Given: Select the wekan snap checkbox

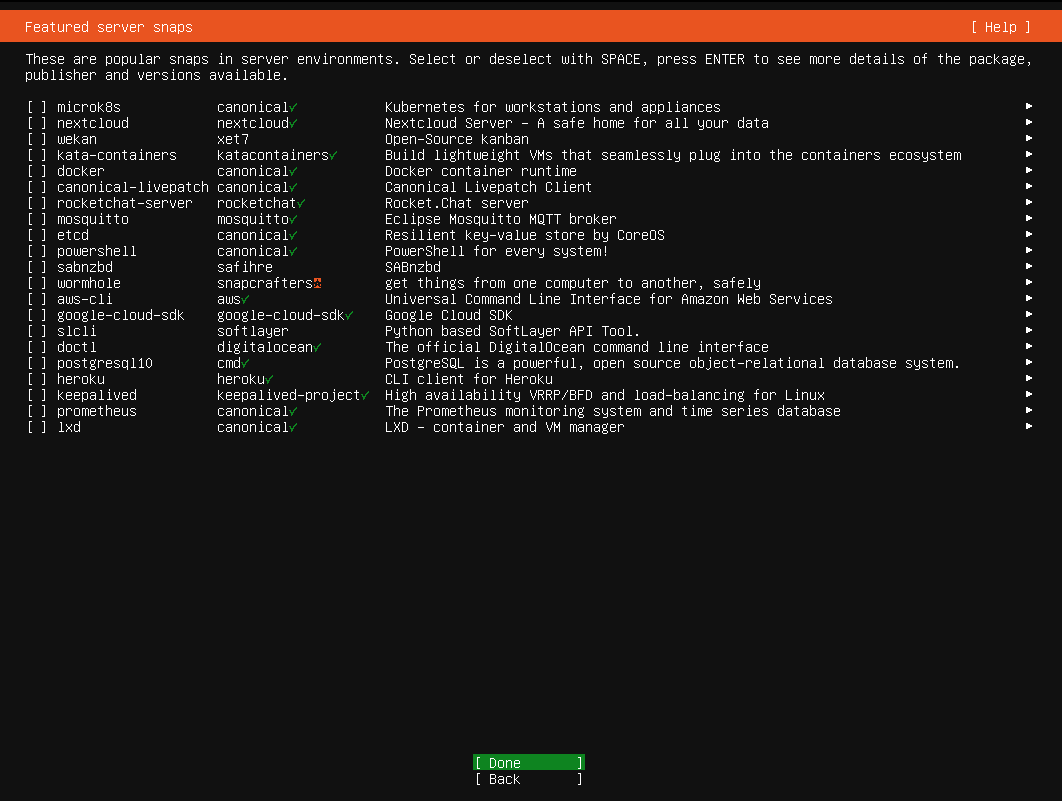Looking at the screenshot, I should (x=37, y=139).
